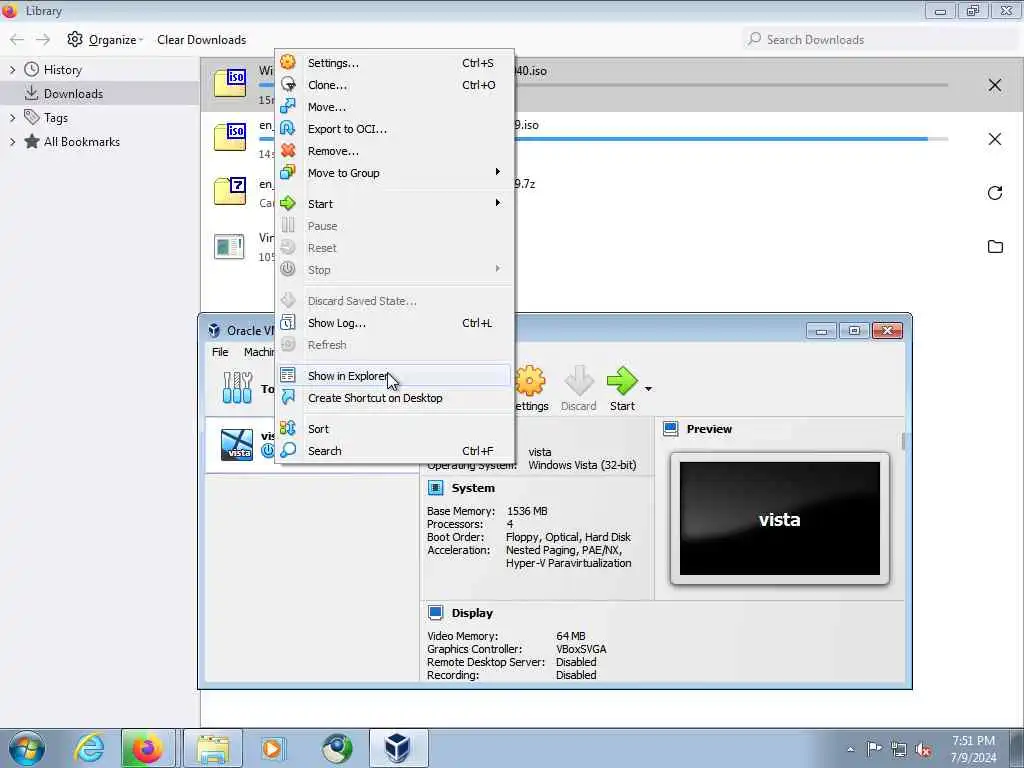
Task: Choose Clone... in context menu
Action: pyautogui.click(x=394, y=85)
